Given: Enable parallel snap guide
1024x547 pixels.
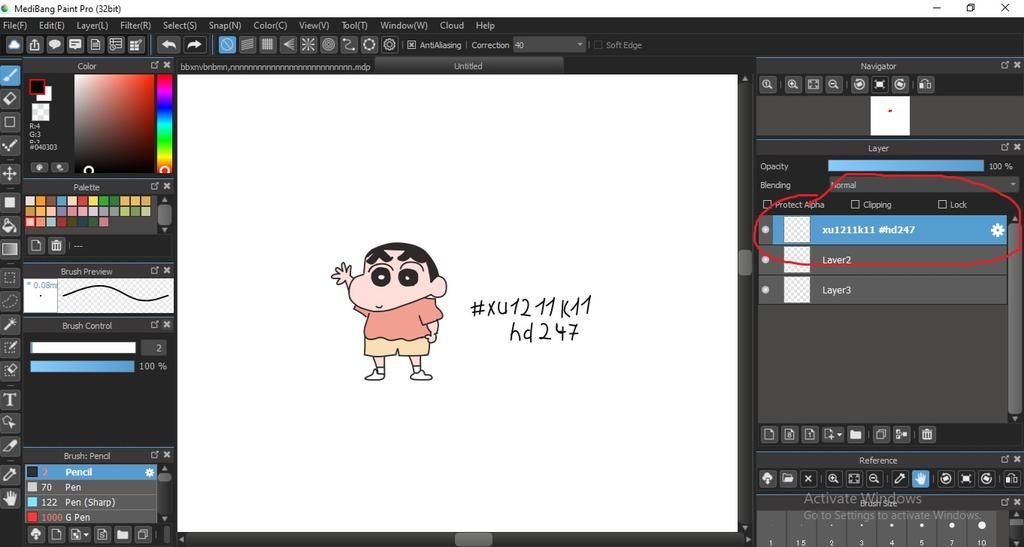Looking at the screenshot, I should [247, 44].
